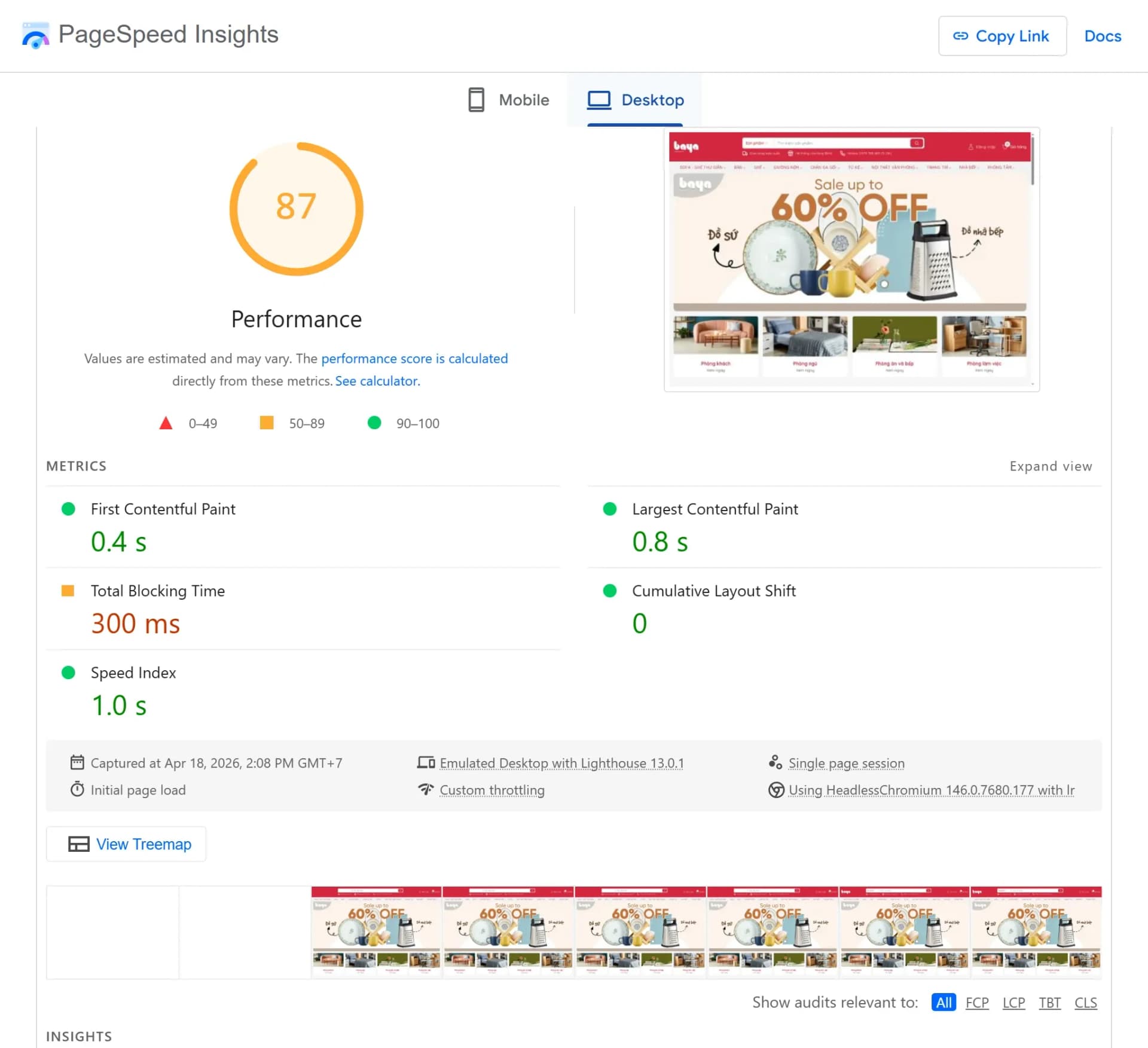Expand Custom throttling details

pyautogui.click(x=491, y=790)
